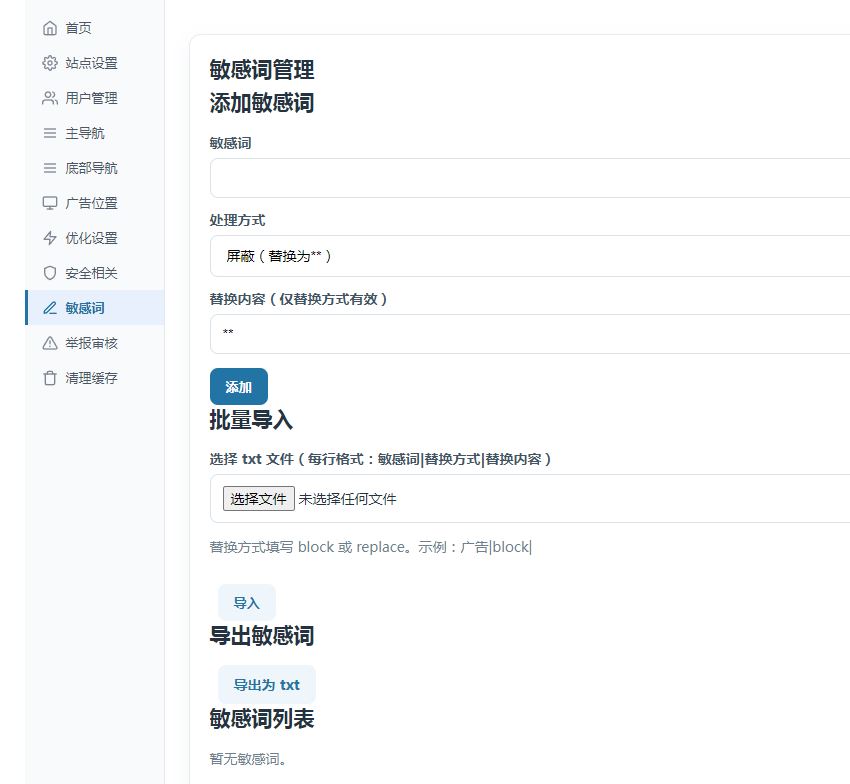Click the home icon beside 首页
This screenshot has width=850, height=784.
tap(50, 28)
